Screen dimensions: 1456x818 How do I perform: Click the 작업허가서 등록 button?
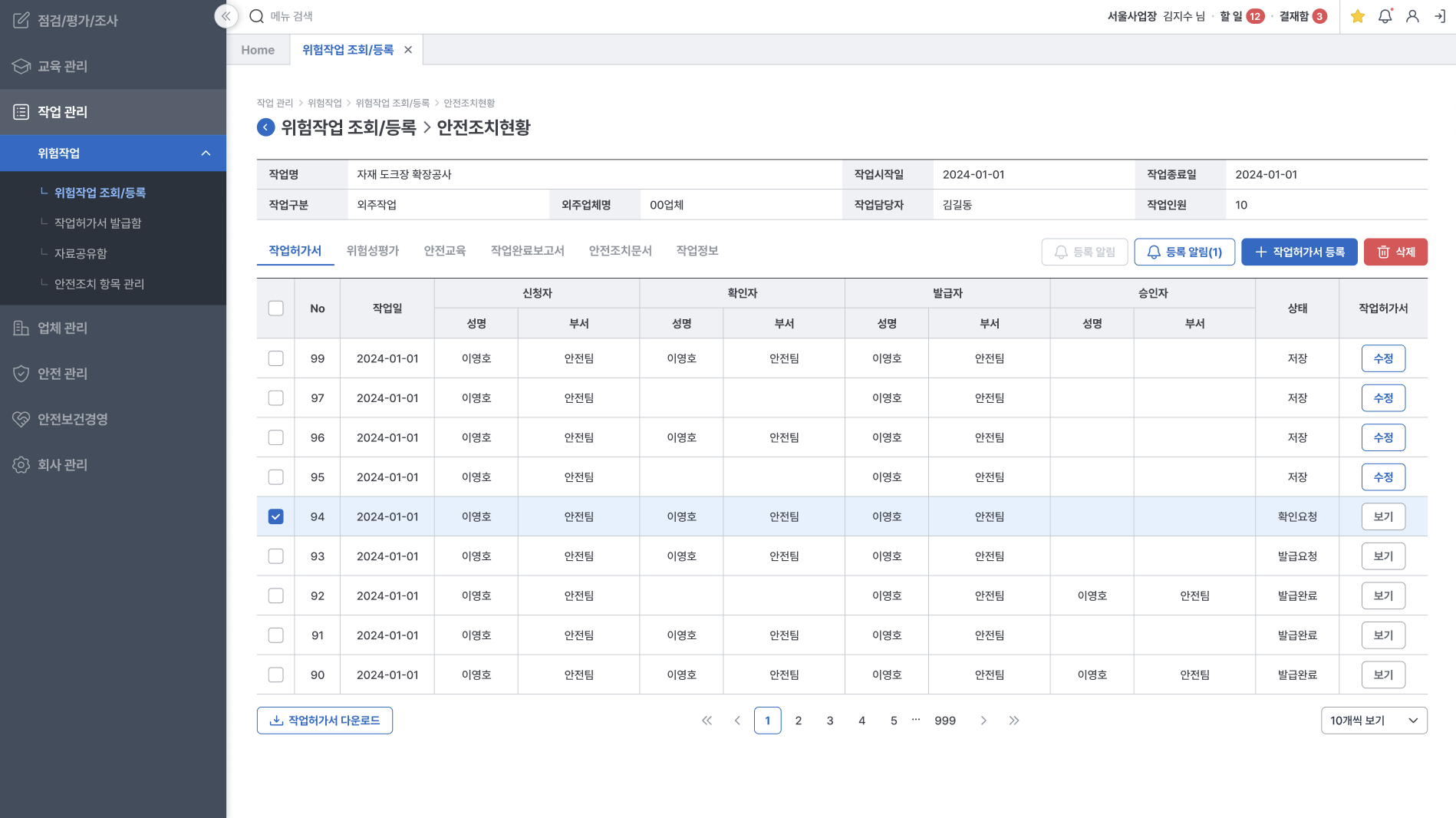(x=1299, y=252)
